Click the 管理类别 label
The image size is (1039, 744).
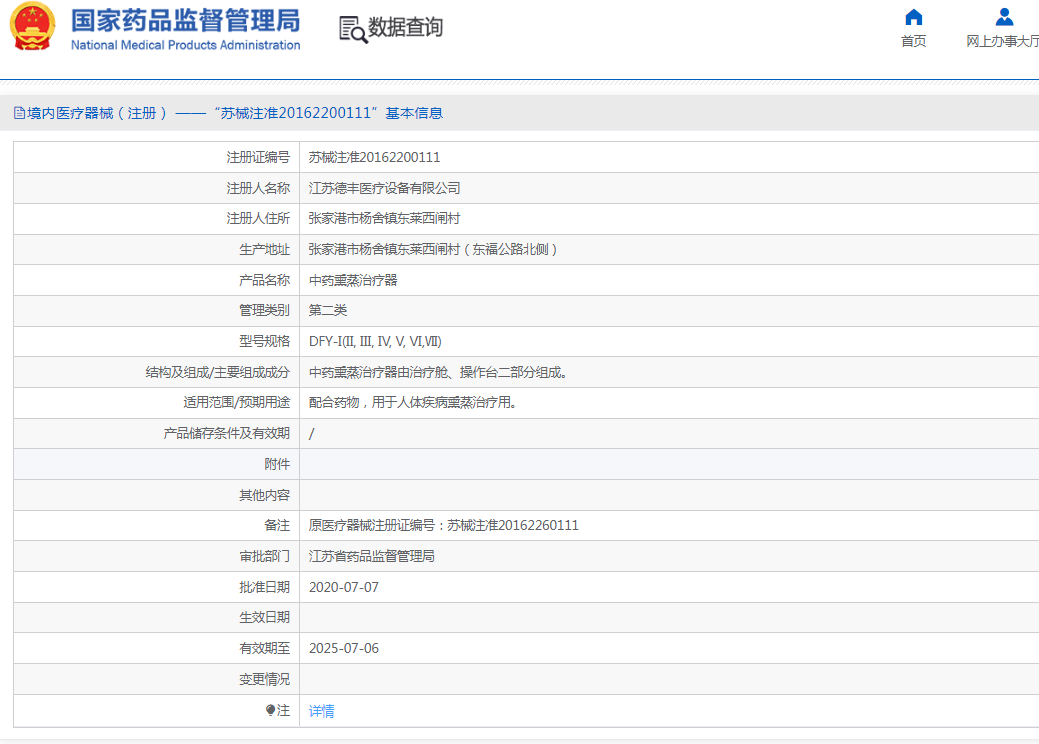(264, 310)
